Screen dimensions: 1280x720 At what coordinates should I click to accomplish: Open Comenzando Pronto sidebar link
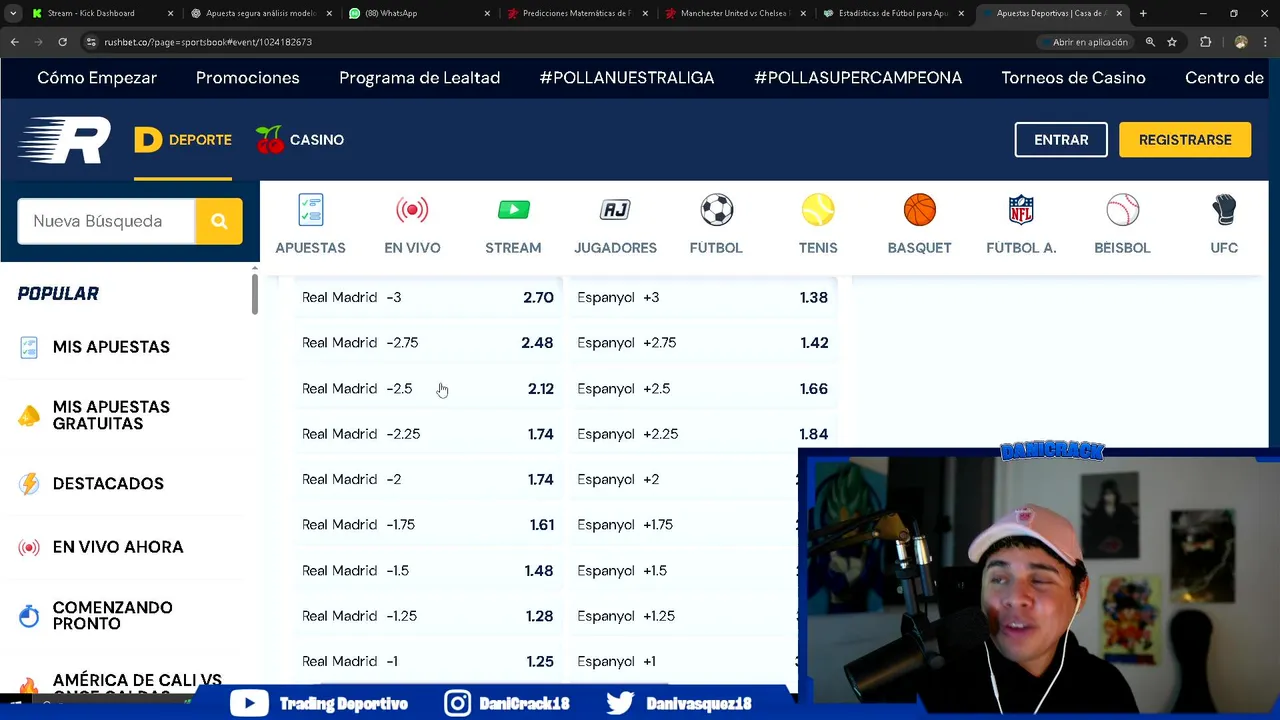[x=112, y=615]
